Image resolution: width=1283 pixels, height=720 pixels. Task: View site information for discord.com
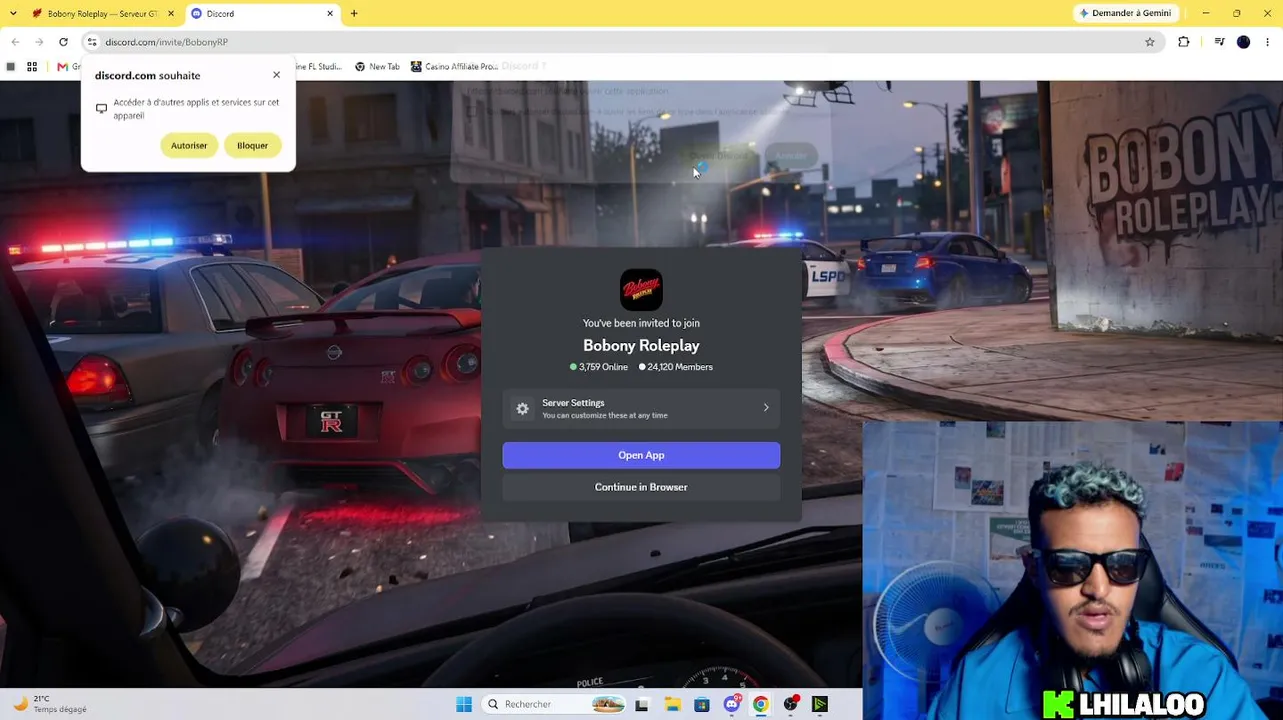92,42
